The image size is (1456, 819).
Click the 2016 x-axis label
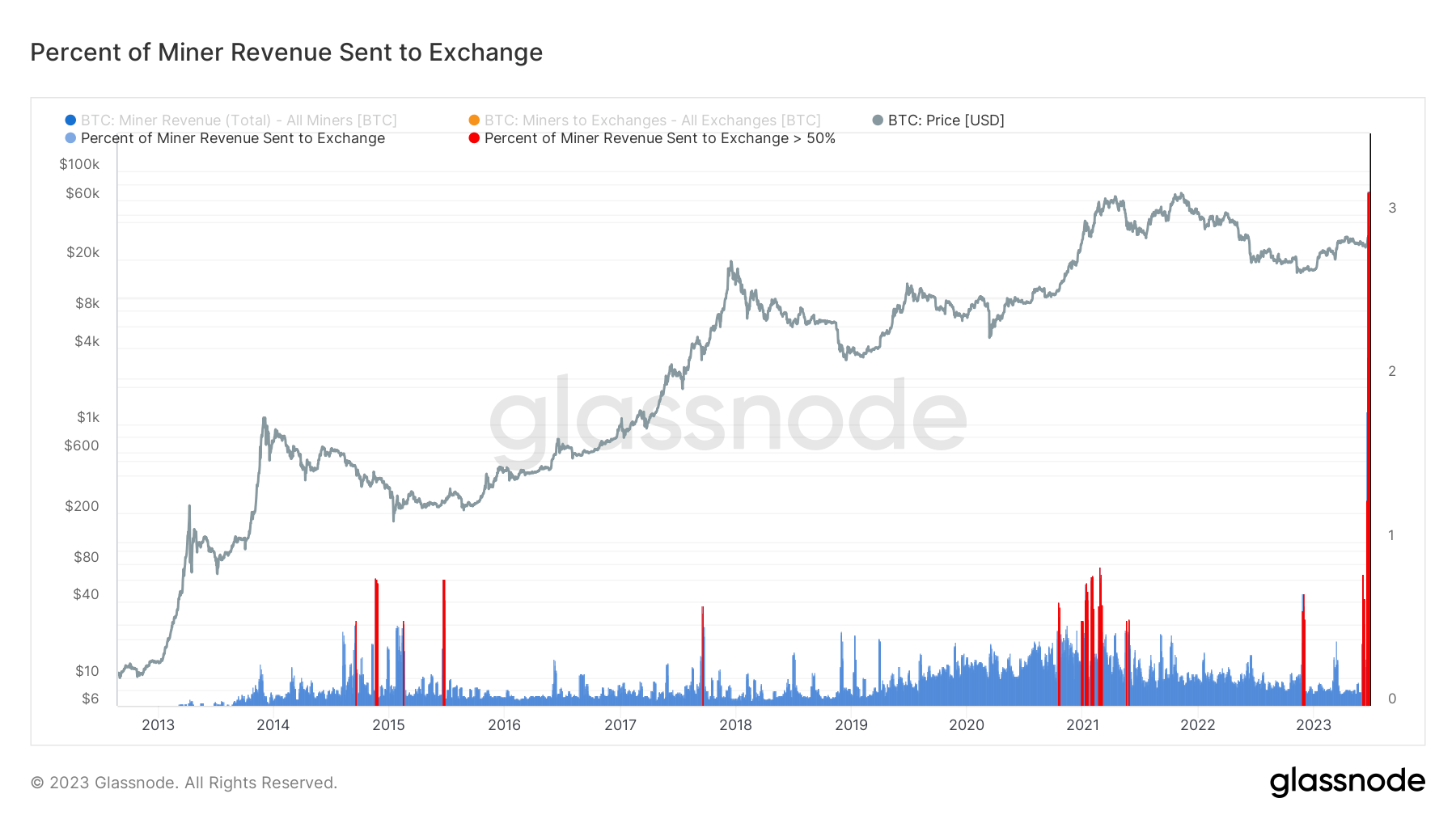tap(504, 725)
